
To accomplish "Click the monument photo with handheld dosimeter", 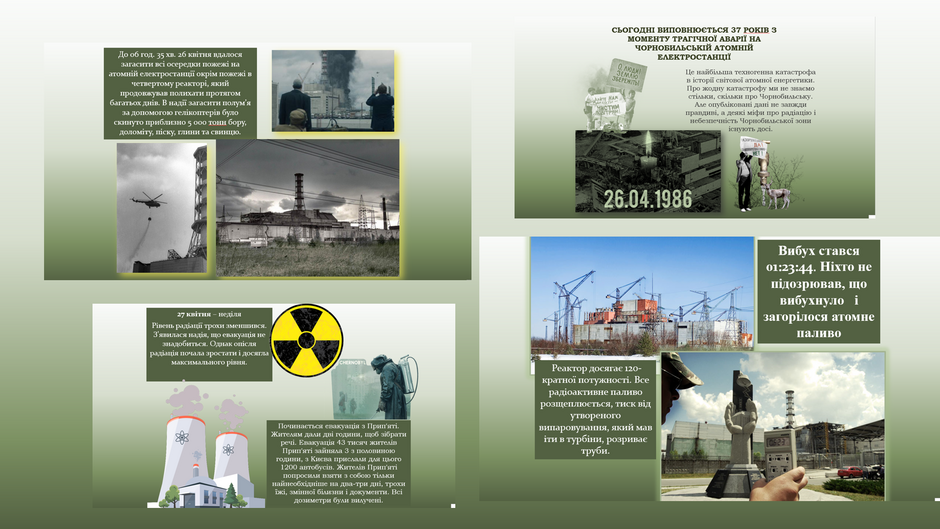I will 773,426.
